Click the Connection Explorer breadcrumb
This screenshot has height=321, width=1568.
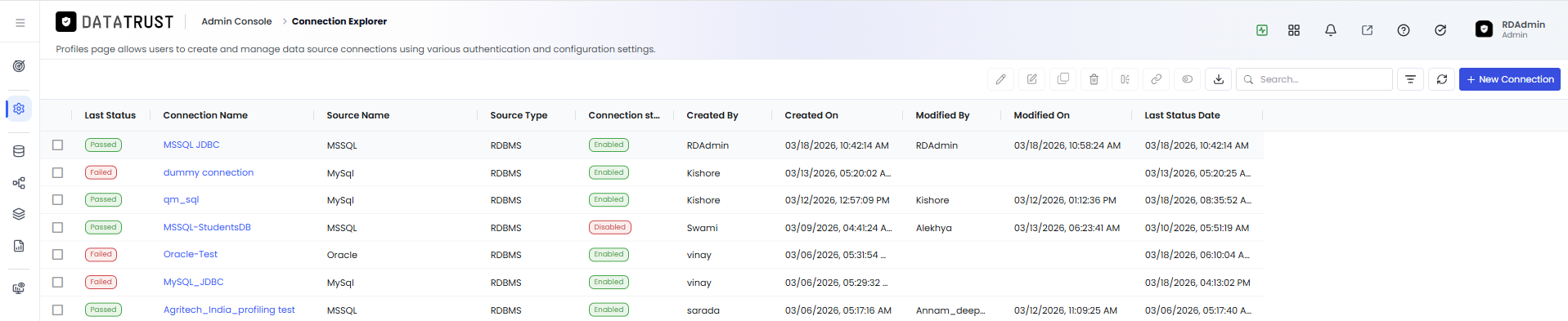coord(339,21)
